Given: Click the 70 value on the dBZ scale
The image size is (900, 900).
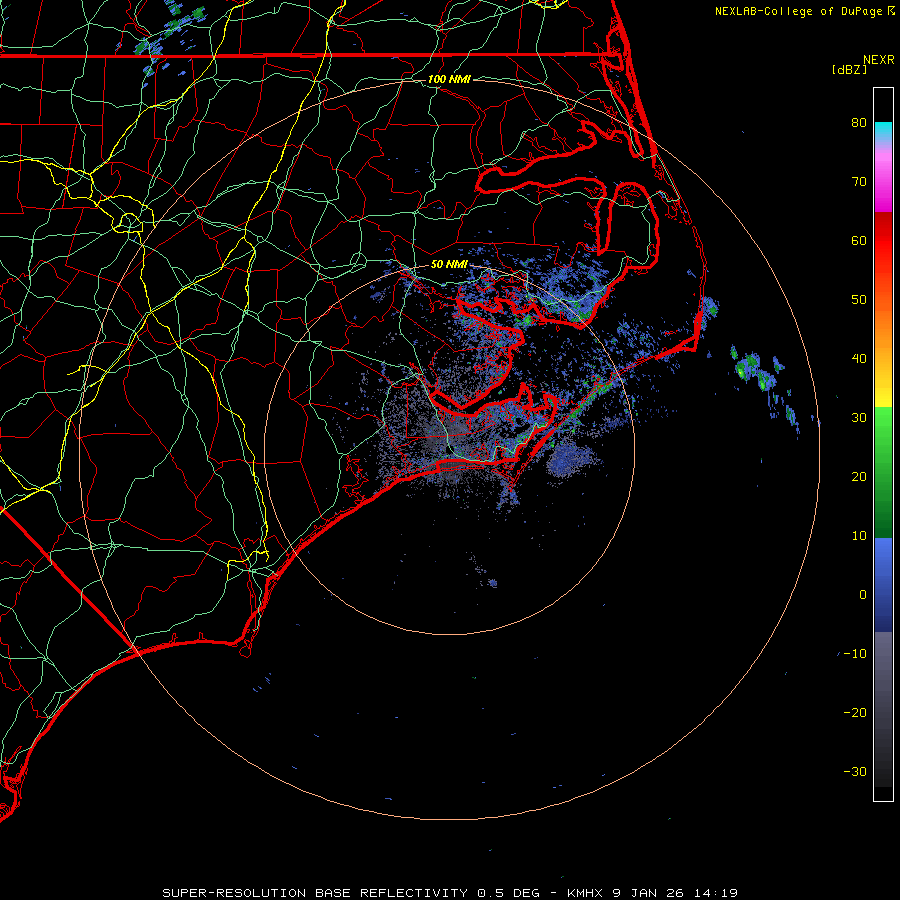Looking at the screenshot, I should (x=859, y=181).
